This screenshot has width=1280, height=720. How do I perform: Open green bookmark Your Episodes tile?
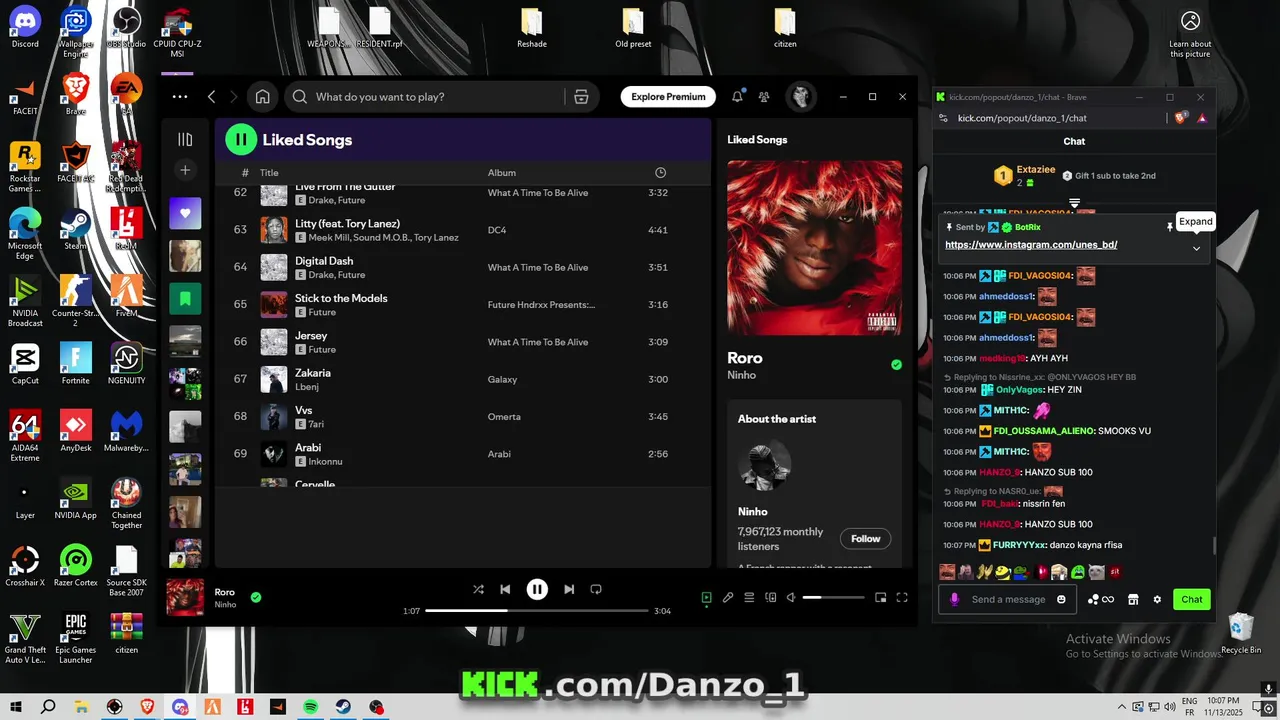tap(185, 298)
